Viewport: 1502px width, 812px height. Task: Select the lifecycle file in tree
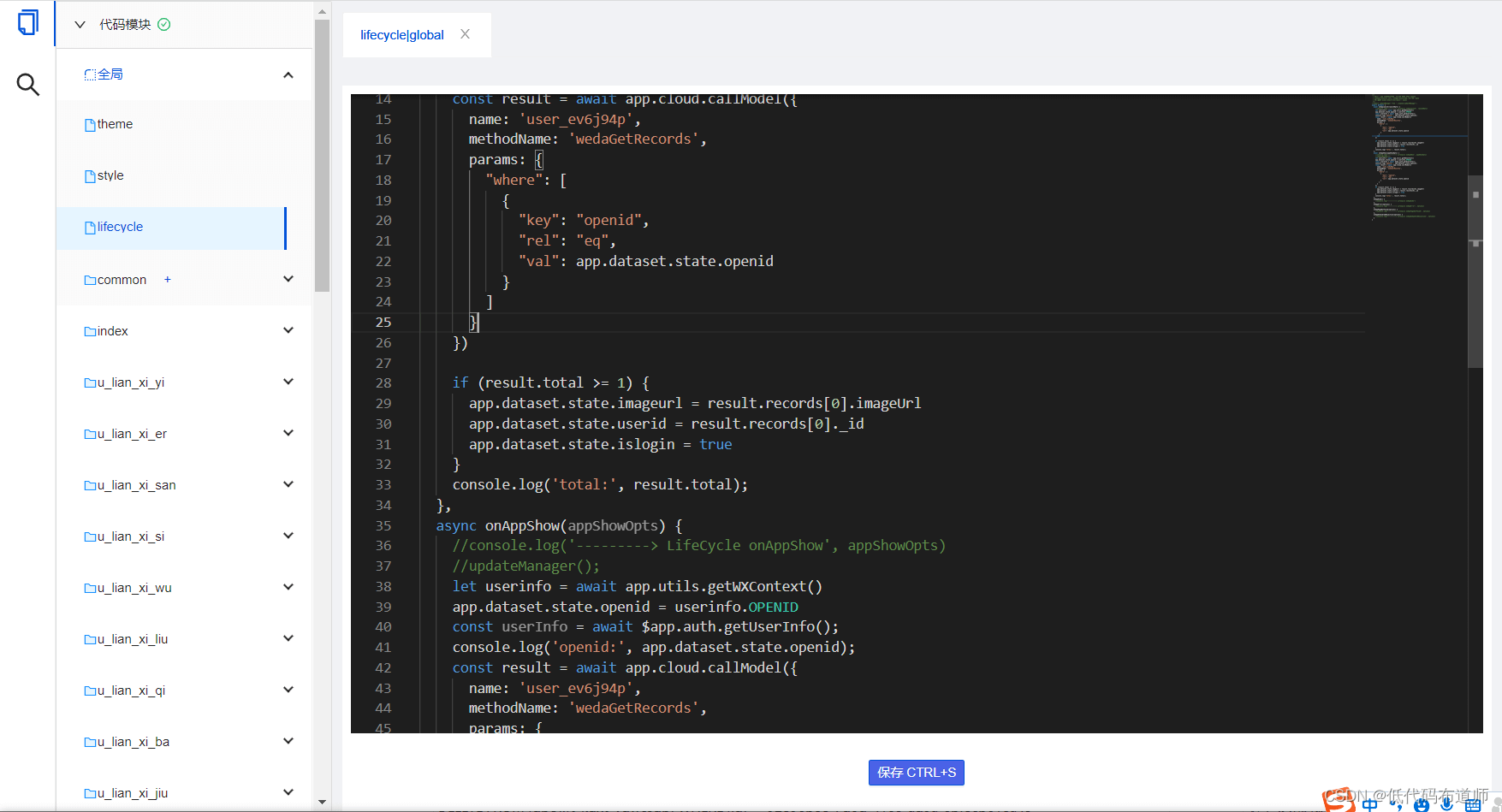[x=120, y=228]
